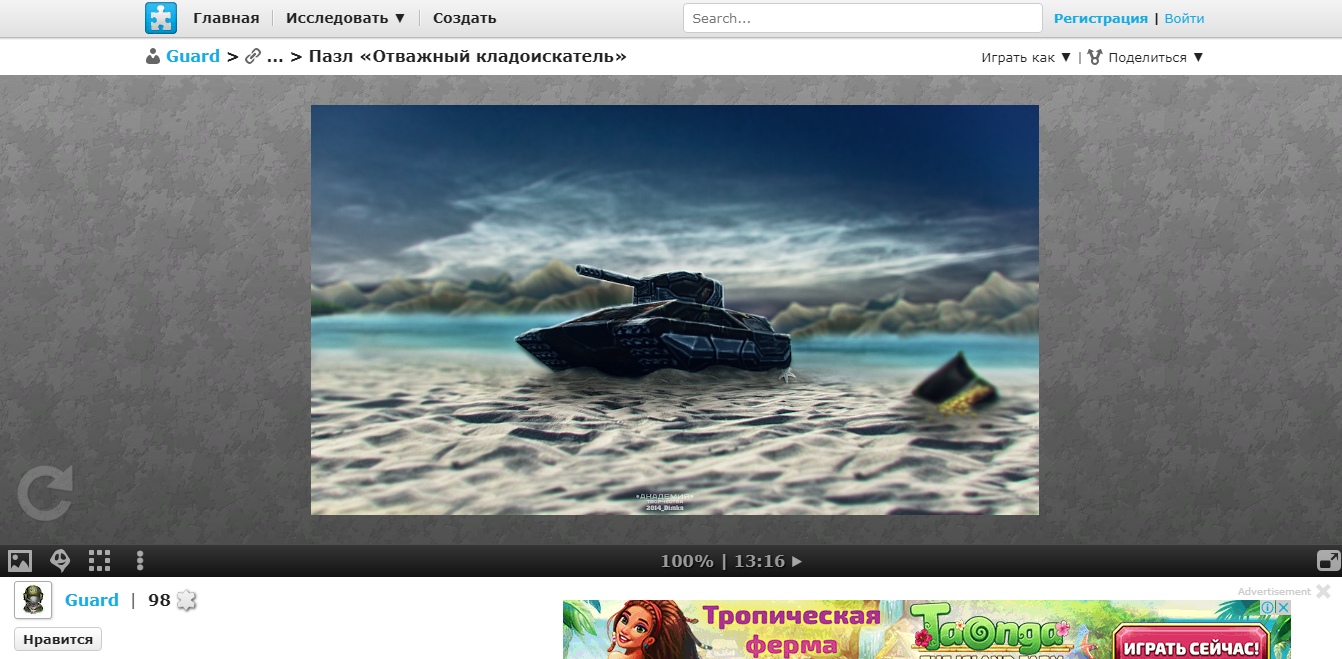
Task: Click the ad info triangle icon
Action: pos(1267,607)
